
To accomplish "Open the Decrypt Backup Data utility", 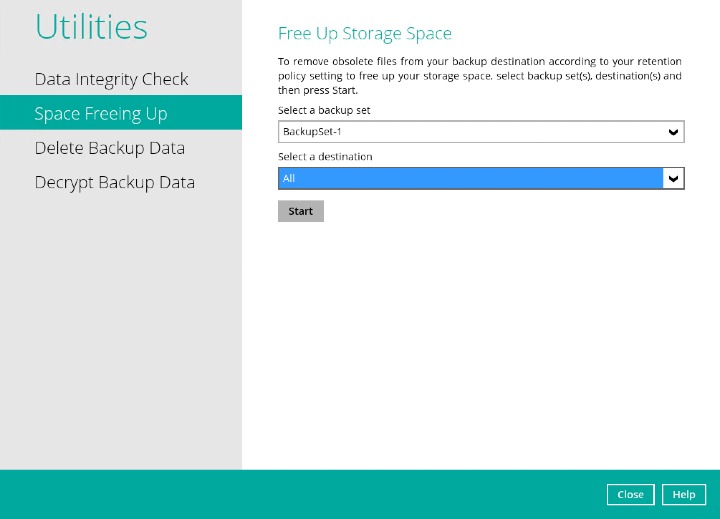I will coord(114,182).
